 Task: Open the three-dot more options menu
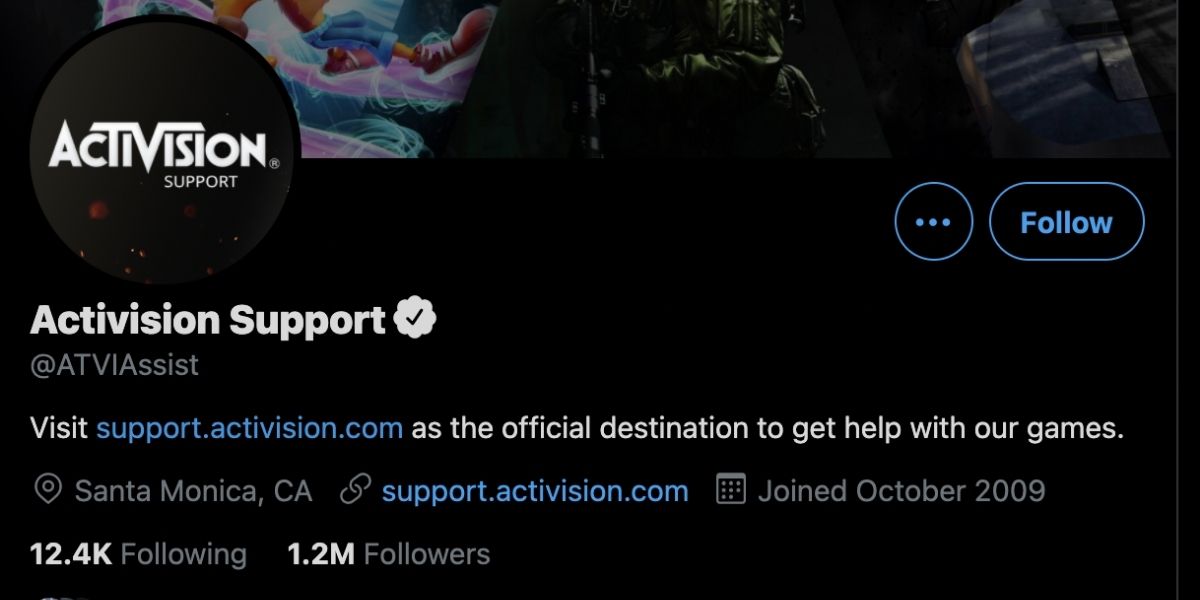[933, 222]
